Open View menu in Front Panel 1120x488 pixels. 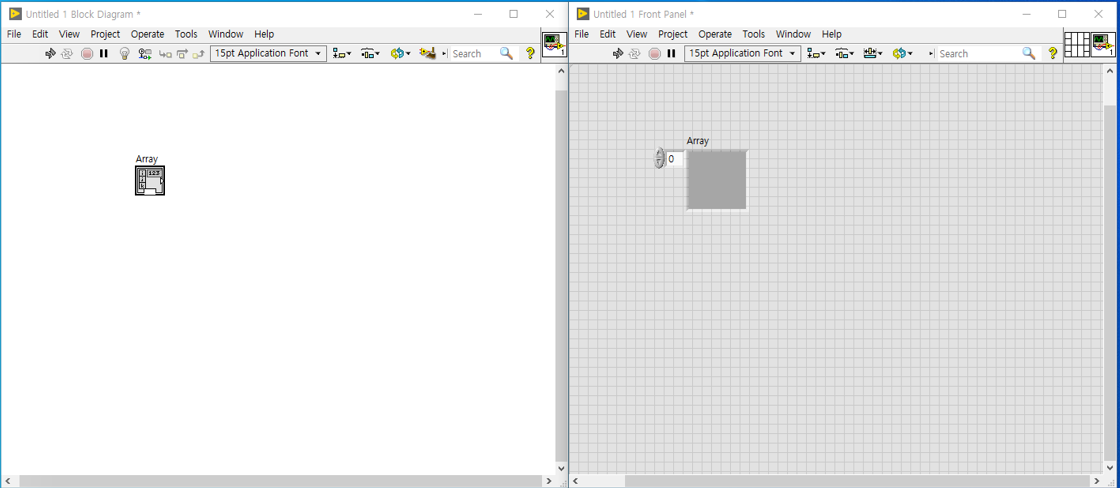tap(637, 34)
